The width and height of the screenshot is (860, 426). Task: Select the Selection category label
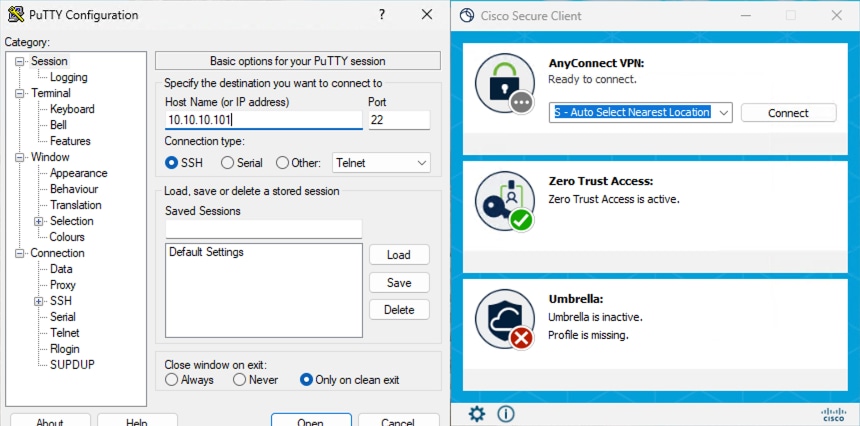(72, 221)
